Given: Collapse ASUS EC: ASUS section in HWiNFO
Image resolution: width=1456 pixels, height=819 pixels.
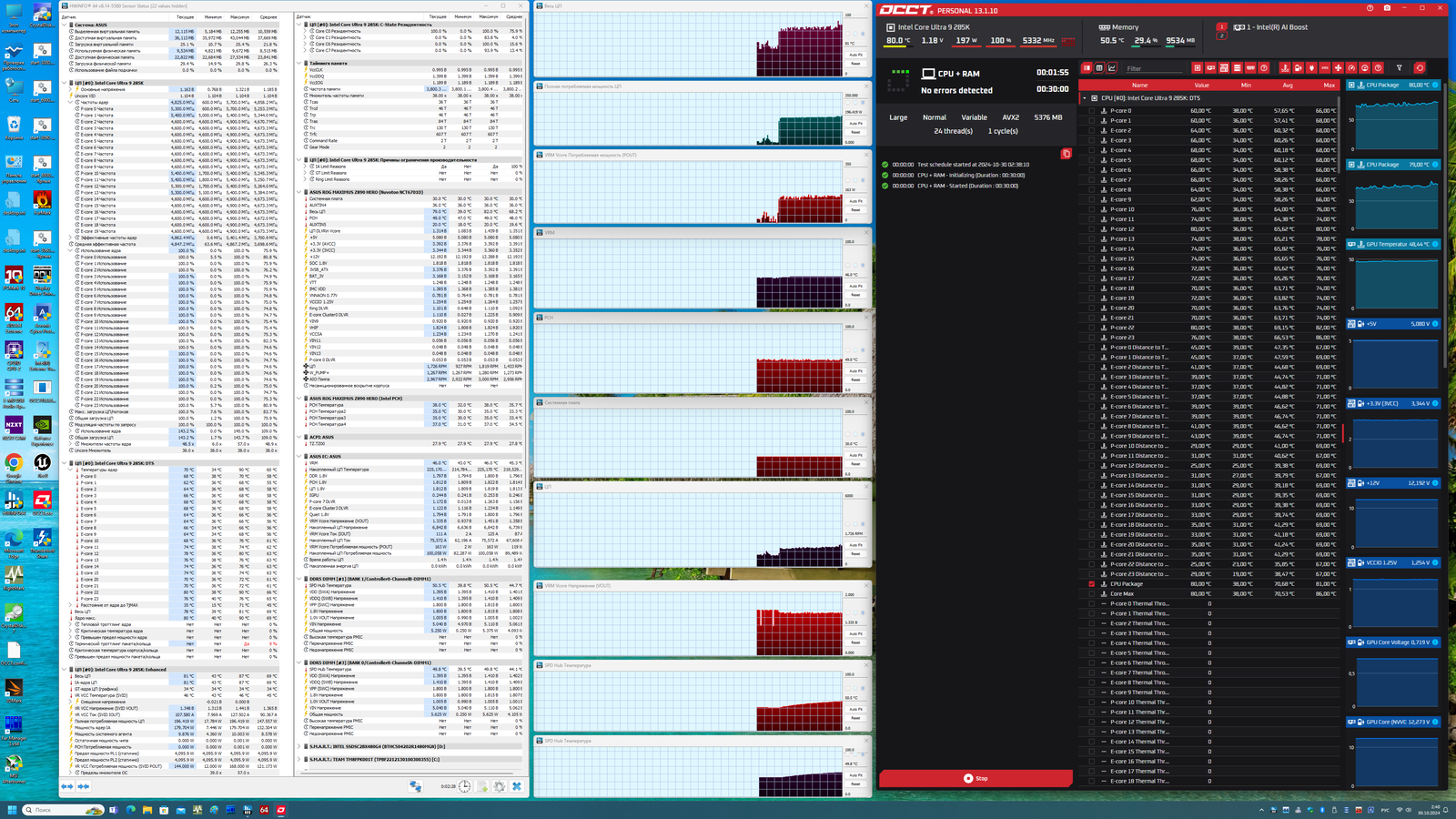Looking at the screenshot, I should pyautogui.click(x=299, y=456).
